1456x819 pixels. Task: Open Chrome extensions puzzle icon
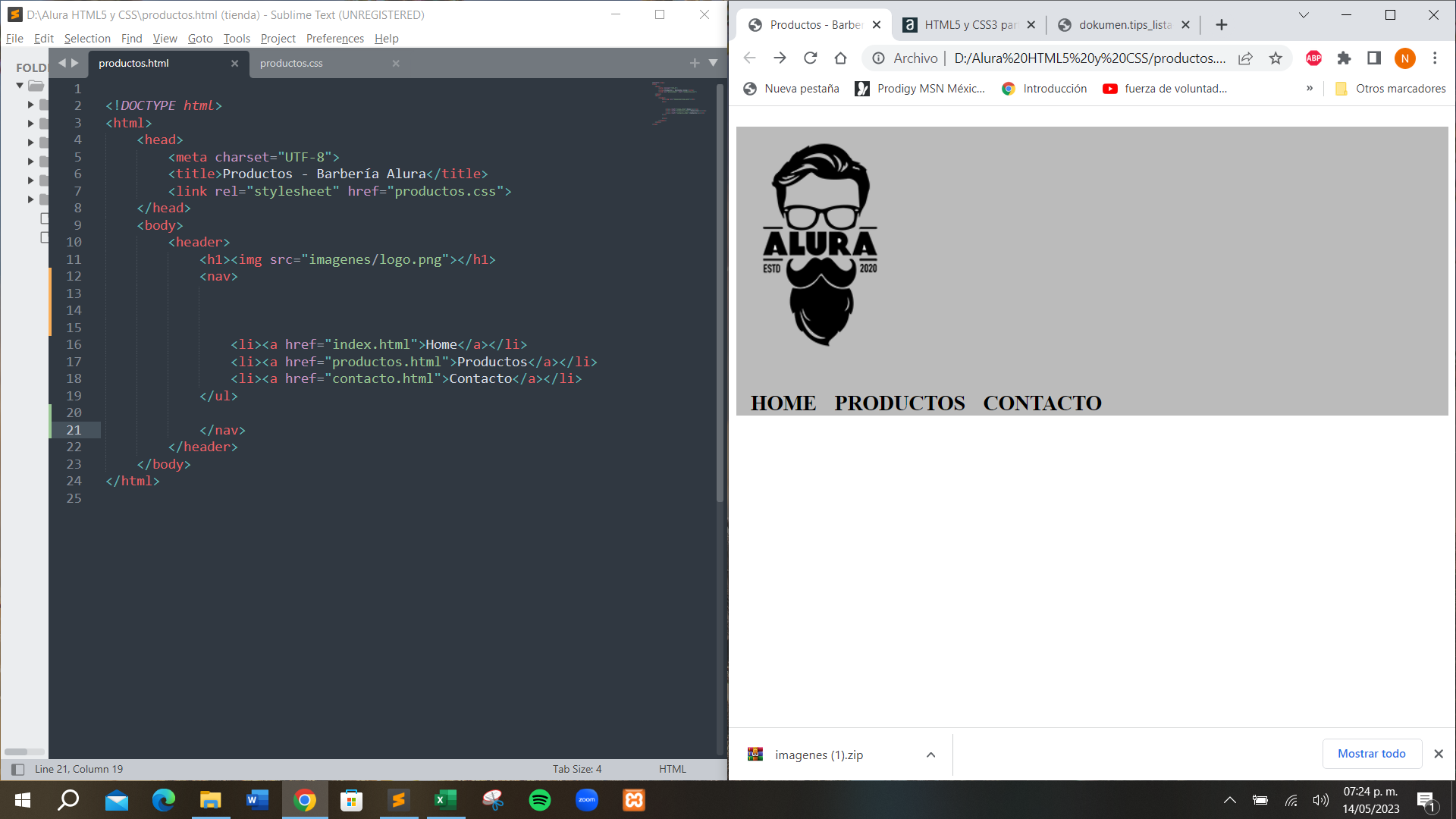1345,58
